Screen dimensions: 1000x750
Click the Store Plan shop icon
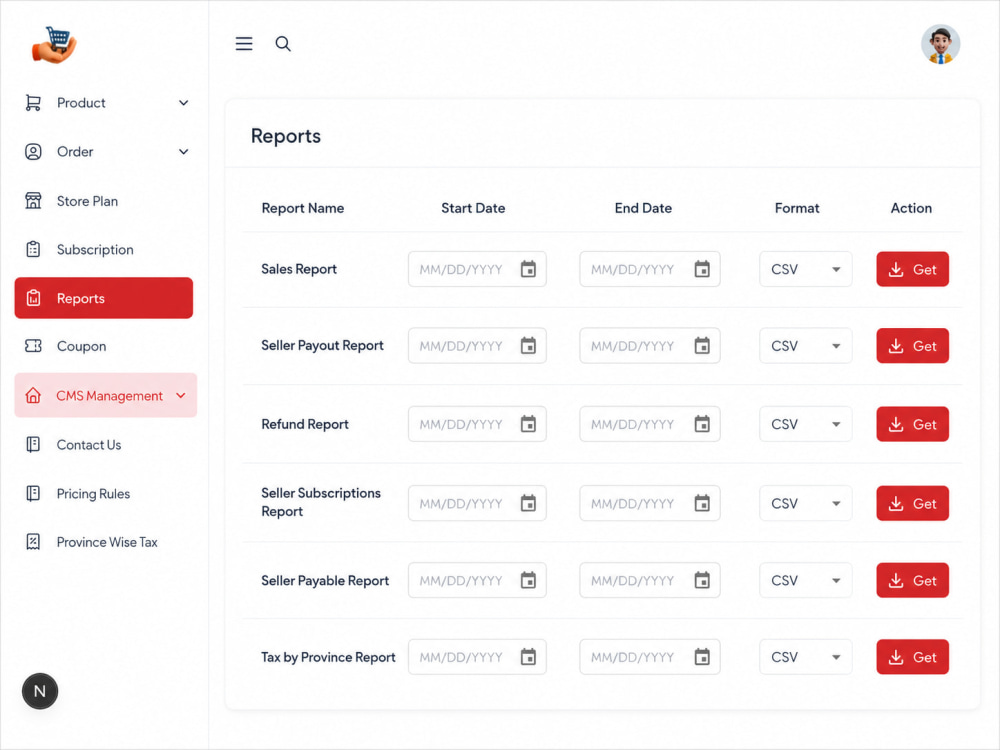33,201
